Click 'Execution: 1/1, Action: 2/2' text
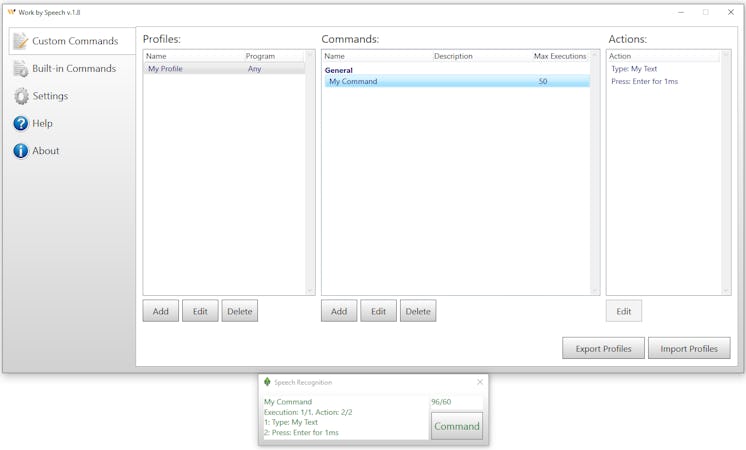 click(308, 412)
